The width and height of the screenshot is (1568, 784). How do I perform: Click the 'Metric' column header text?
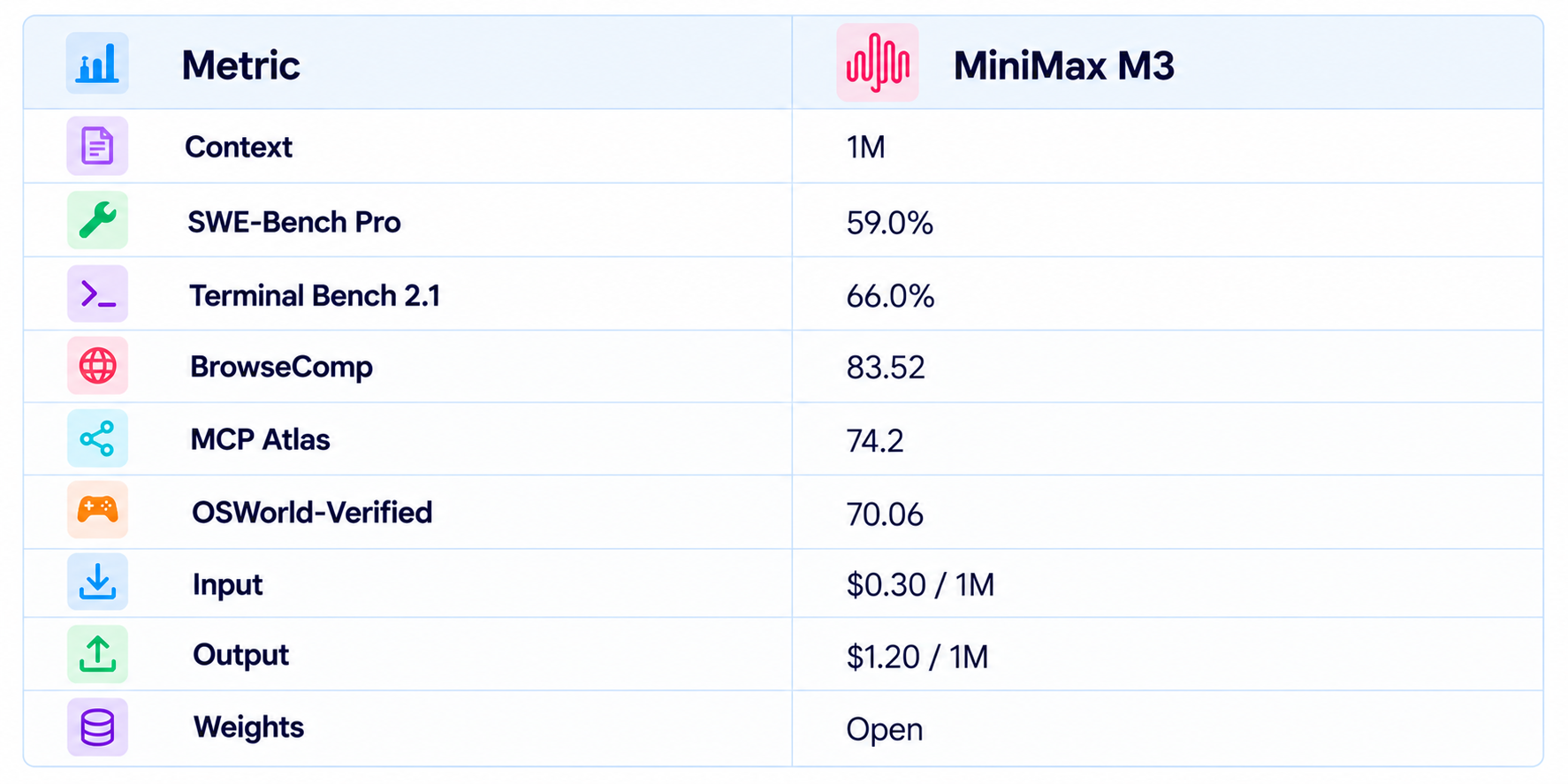click(x=240, y=65)
